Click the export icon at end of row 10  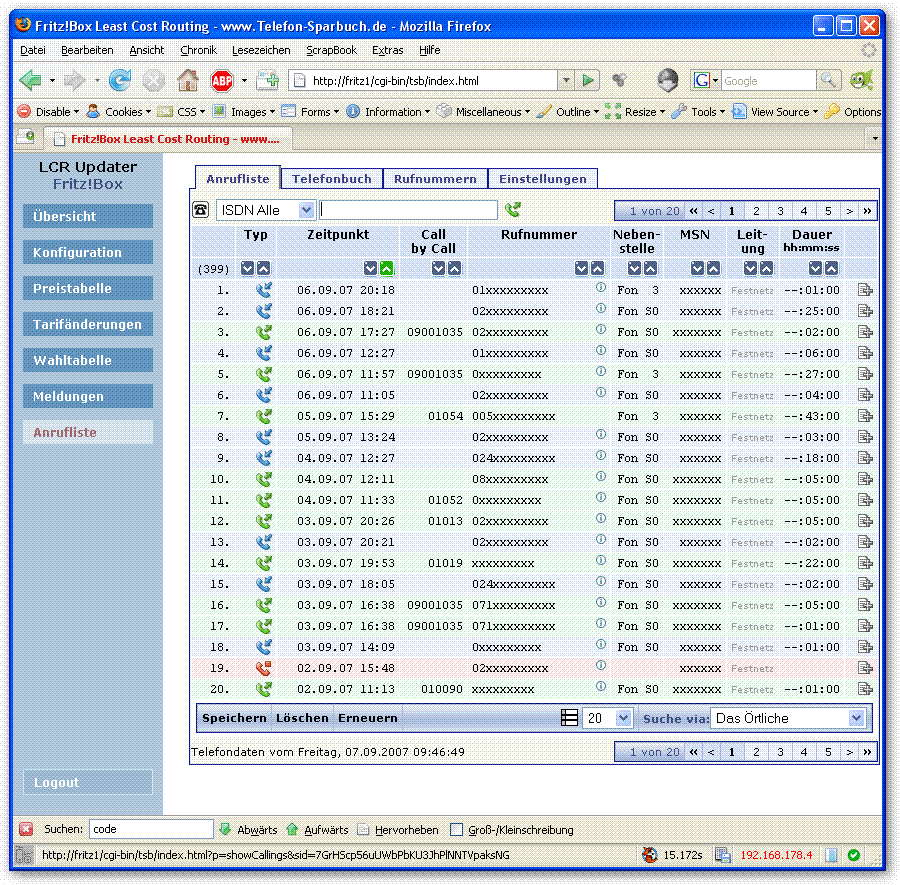click(x=865, y=479)
